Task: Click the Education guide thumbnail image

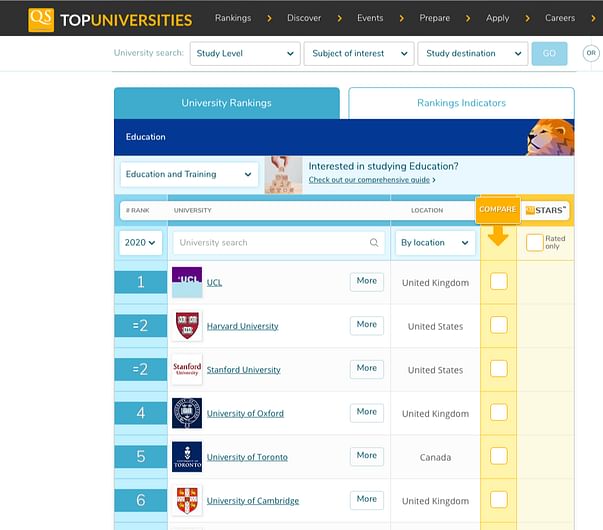Action: pyautogui.click(x=283, y=175)
